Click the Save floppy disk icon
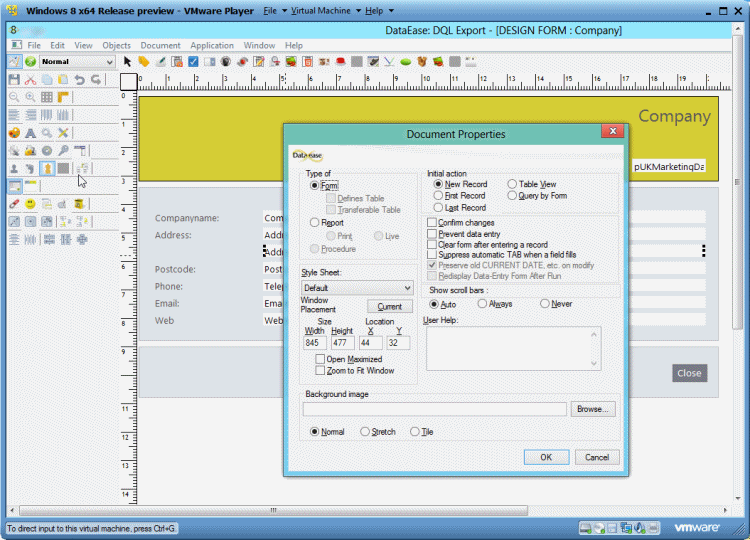The height and width of the screenshot is (540, 750). click(x=14, y=79)
